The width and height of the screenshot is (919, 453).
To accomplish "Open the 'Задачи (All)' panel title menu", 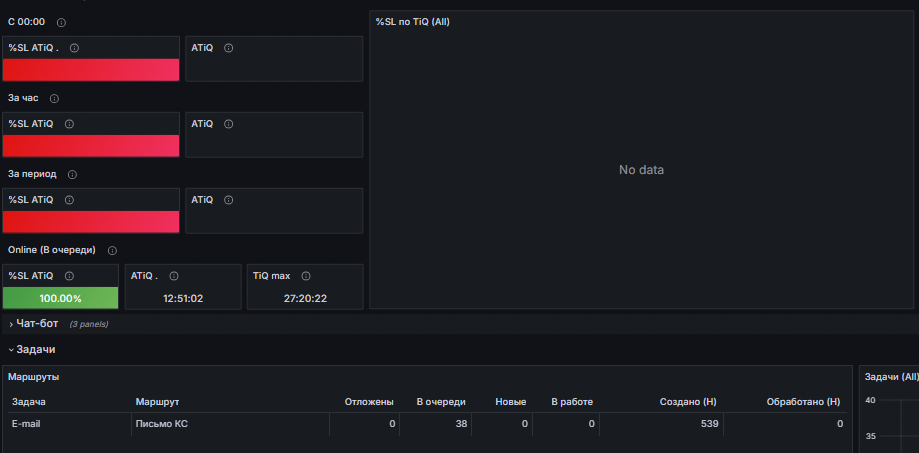I will [891, 377].
